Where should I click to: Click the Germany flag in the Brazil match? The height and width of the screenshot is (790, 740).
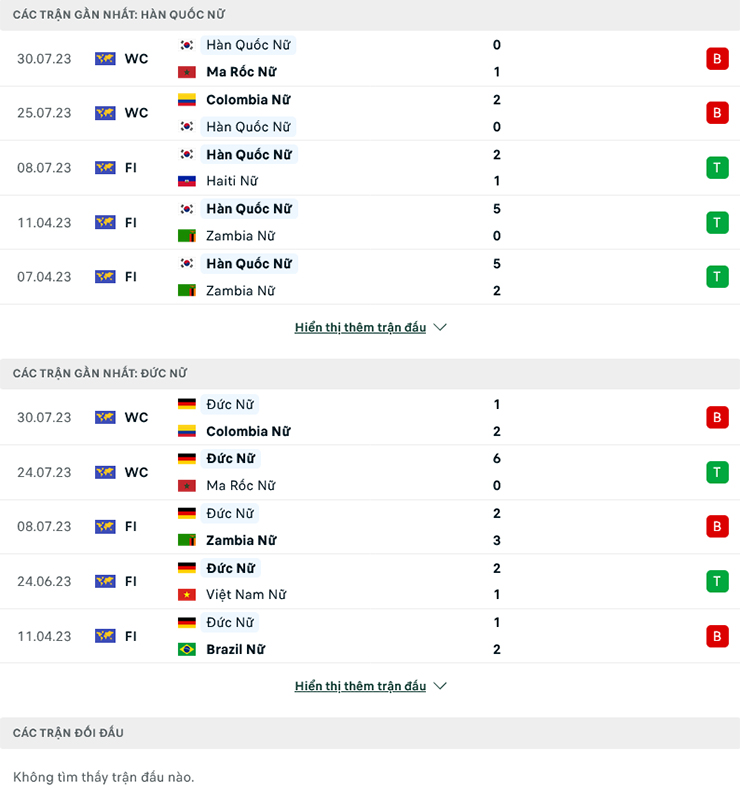187,622
